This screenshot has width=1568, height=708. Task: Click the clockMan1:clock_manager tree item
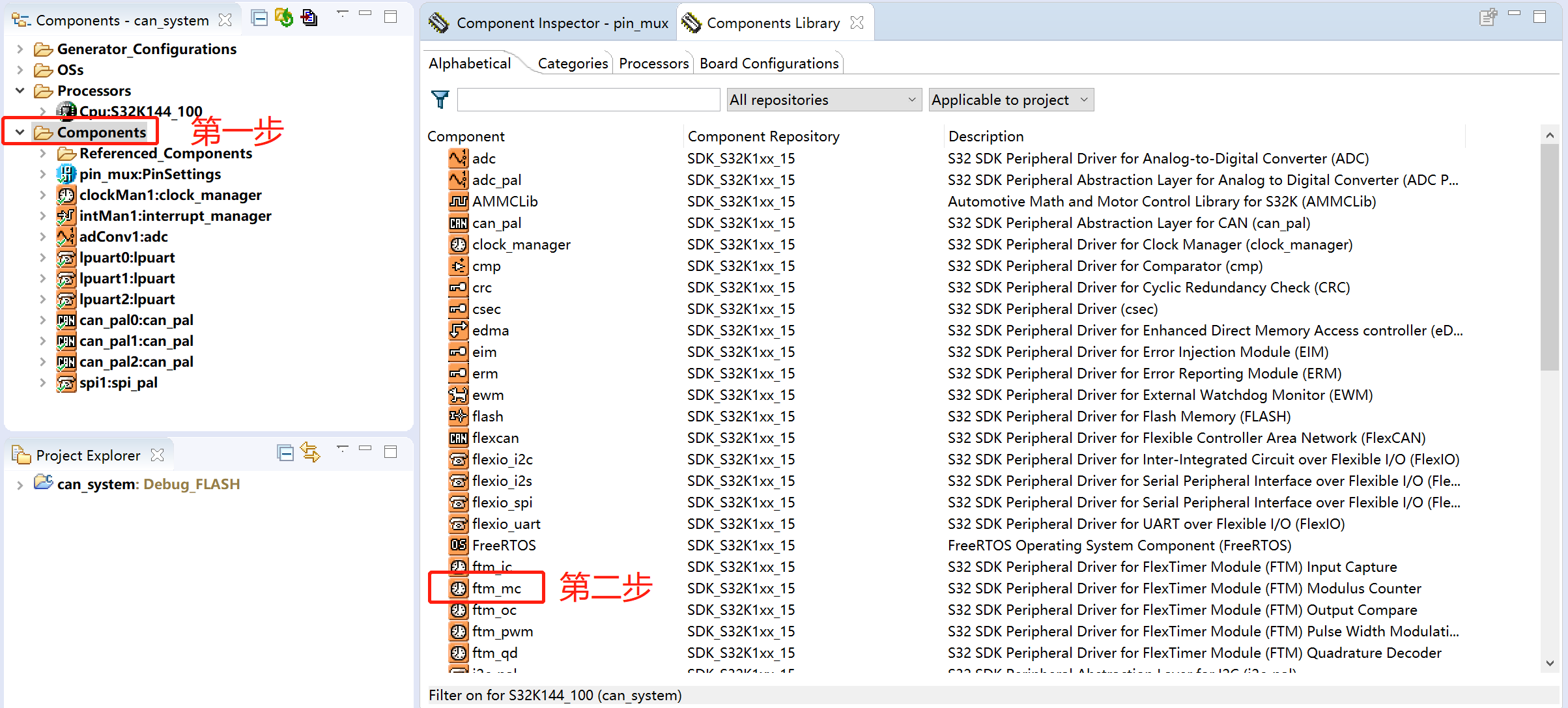pyautogui.click(x=170, y=195)
